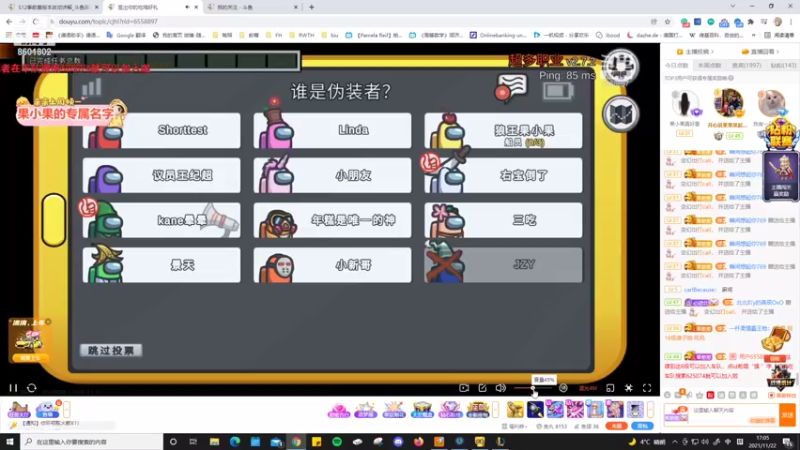Select the 三吃 player card
This screenshot has height=450, width=800.
[x=503, y=220]
